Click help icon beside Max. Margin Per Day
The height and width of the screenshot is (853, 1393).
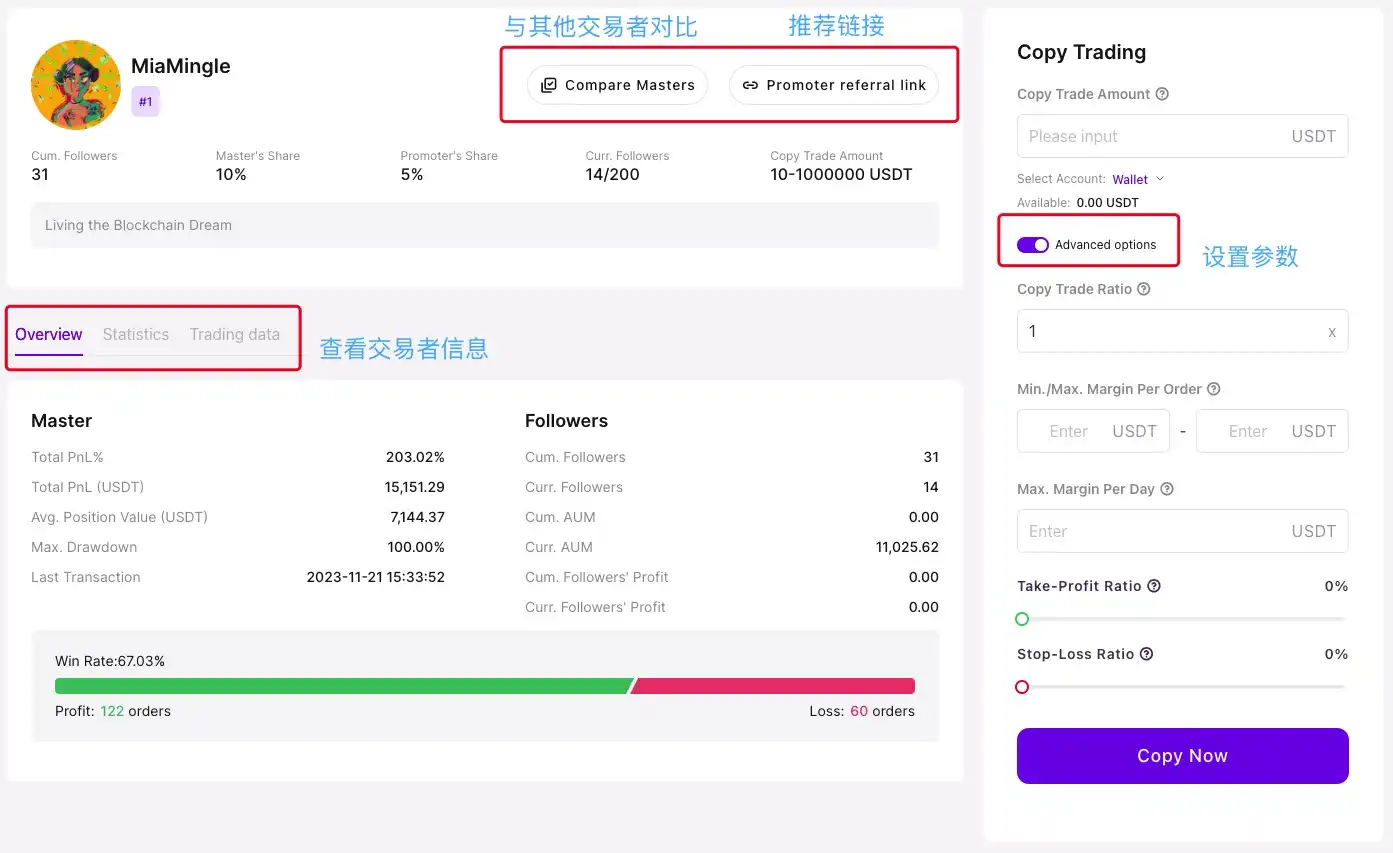1167,489
